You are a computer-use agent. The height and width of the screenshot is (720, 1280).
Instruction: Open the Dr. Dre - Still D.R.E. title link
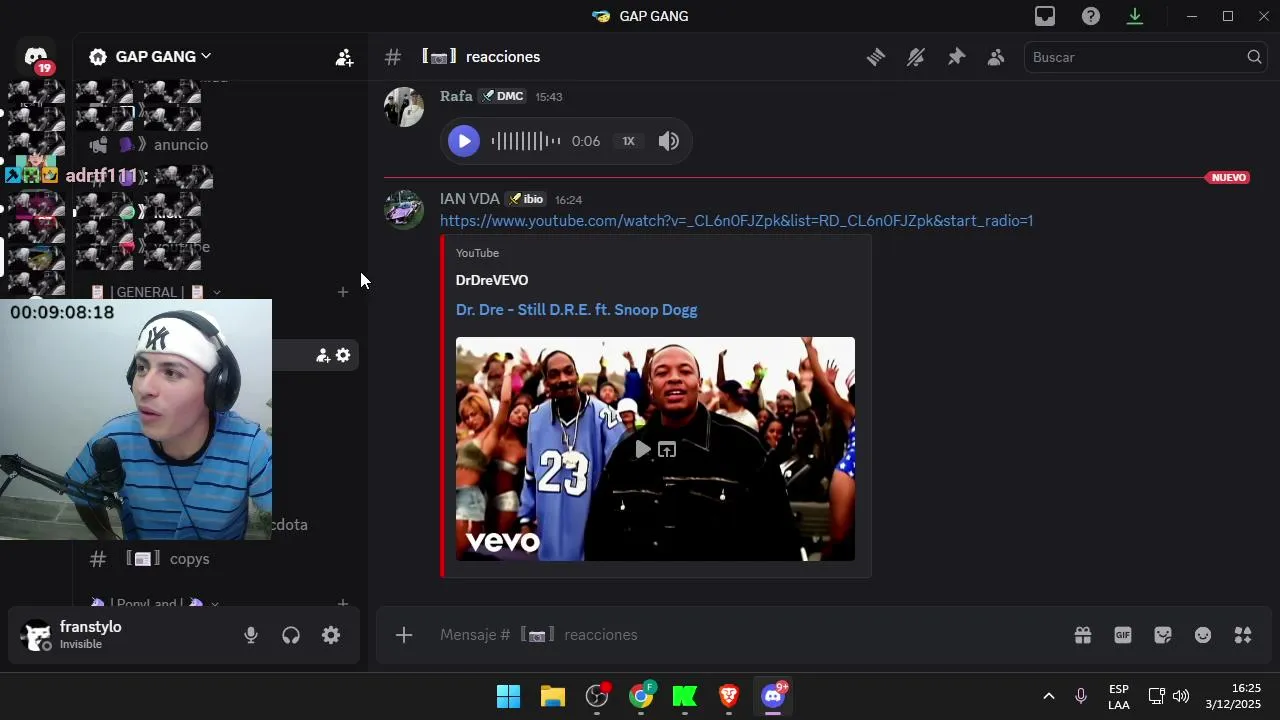[x=576, y=310]
